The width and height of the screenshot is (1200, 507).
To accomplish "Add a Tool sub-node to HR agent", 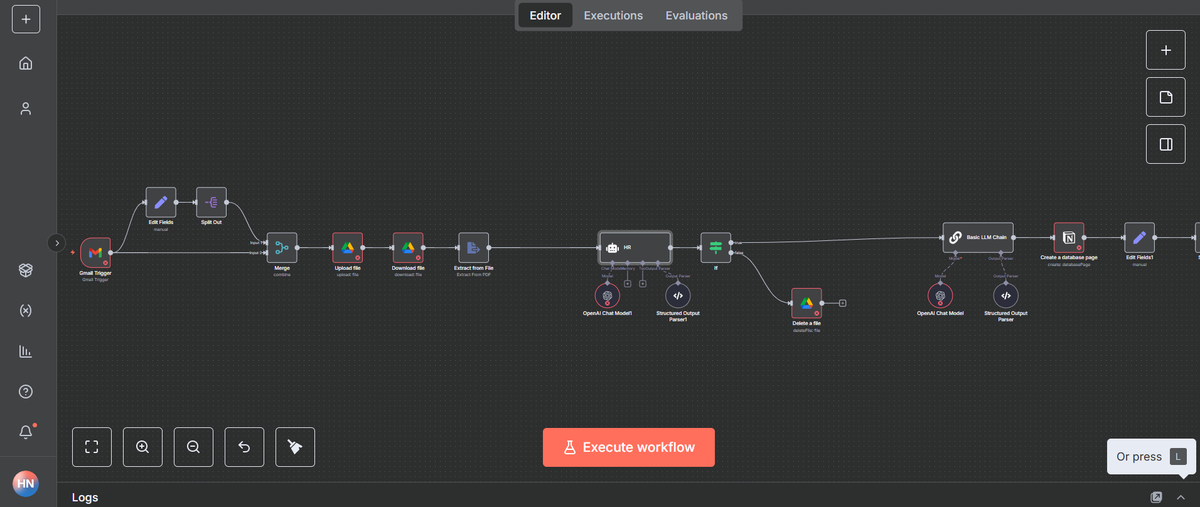I will 643,283.
